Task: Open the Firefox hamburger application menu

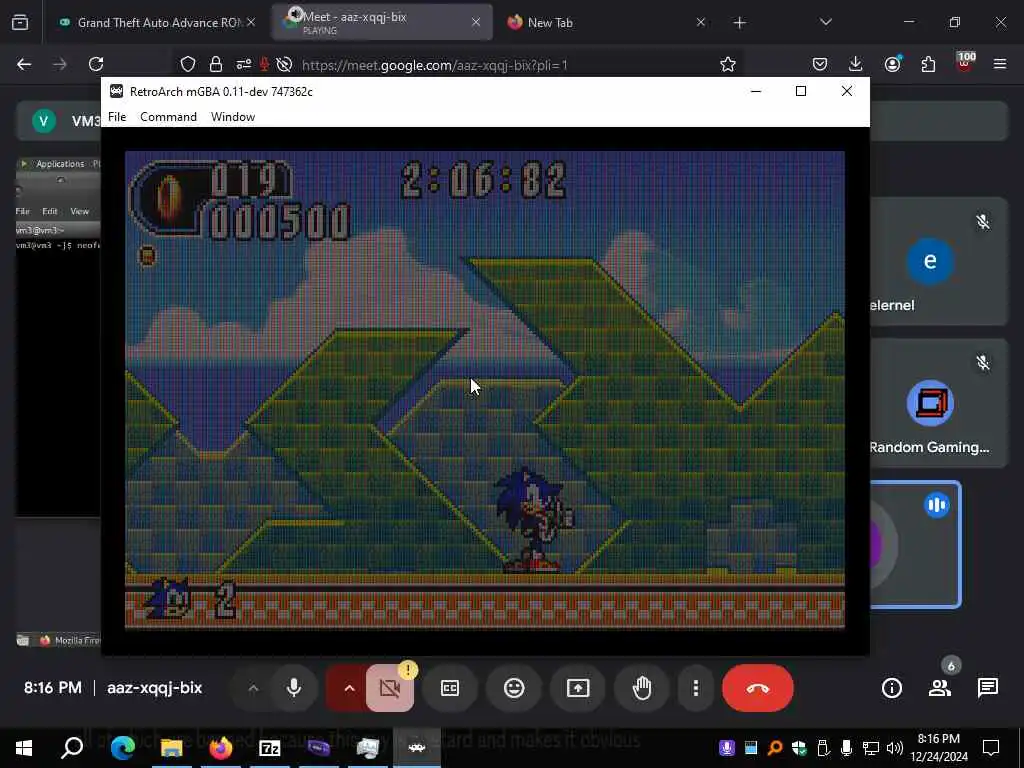Action: coord(1000,64)
